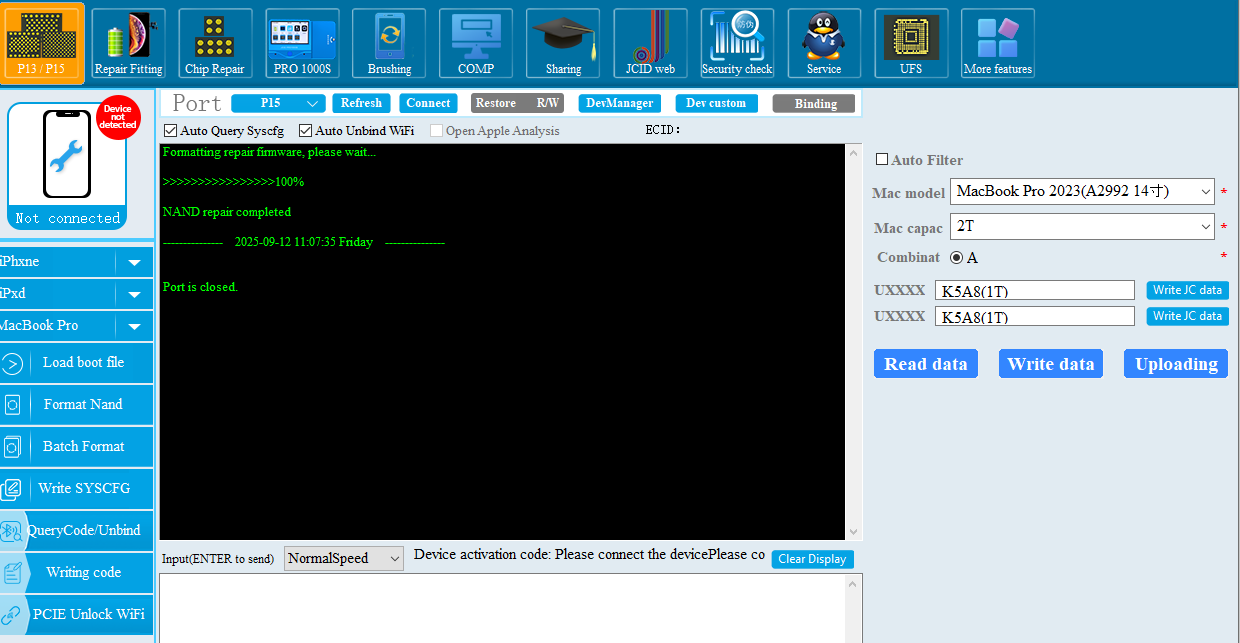Screen dimensions: 1240x643
Task: Click Writing code
Action: tap(77, 573)
